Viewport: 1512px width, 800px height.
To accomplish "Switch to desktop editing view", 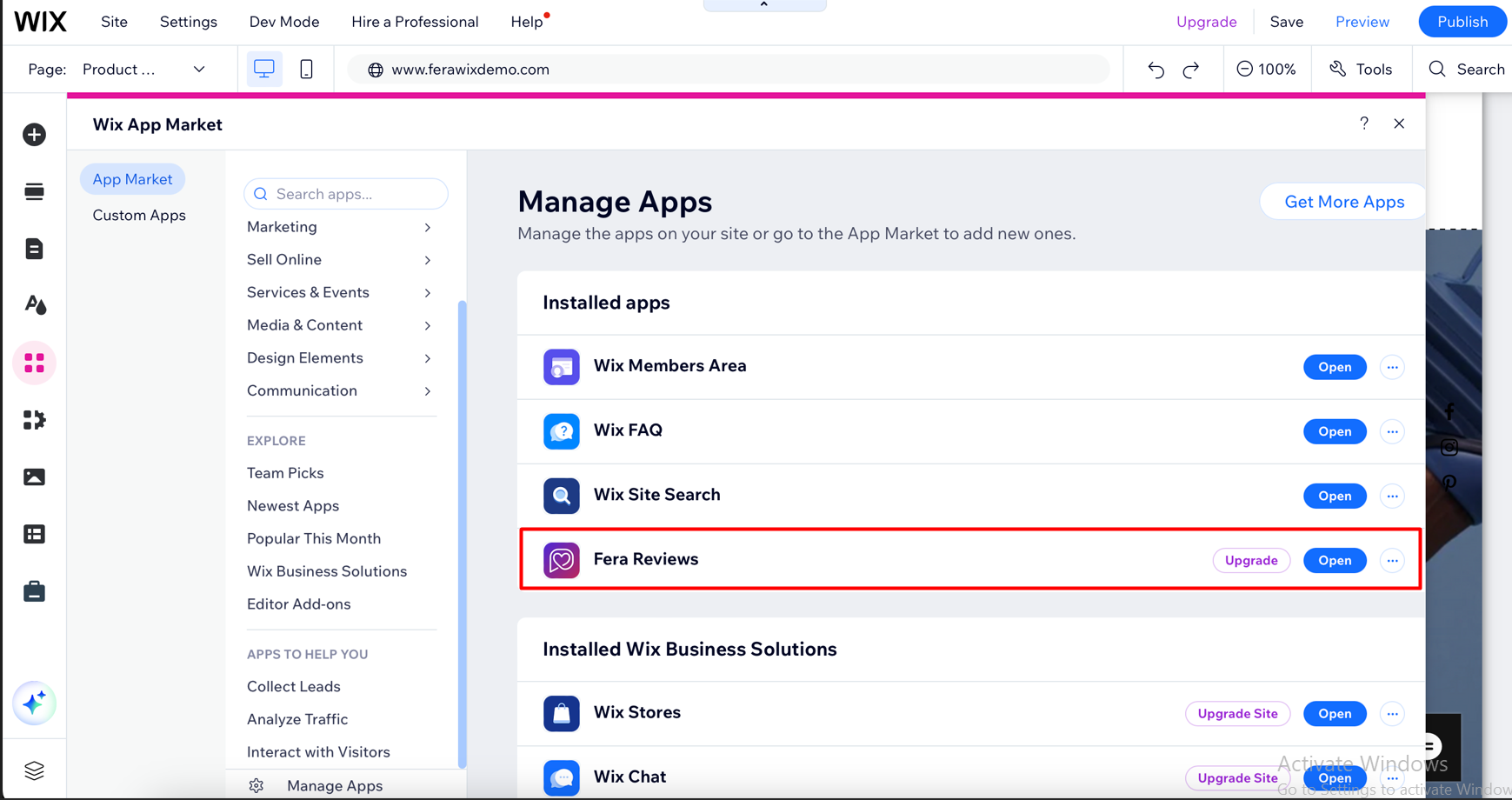I will pos(263,69).
